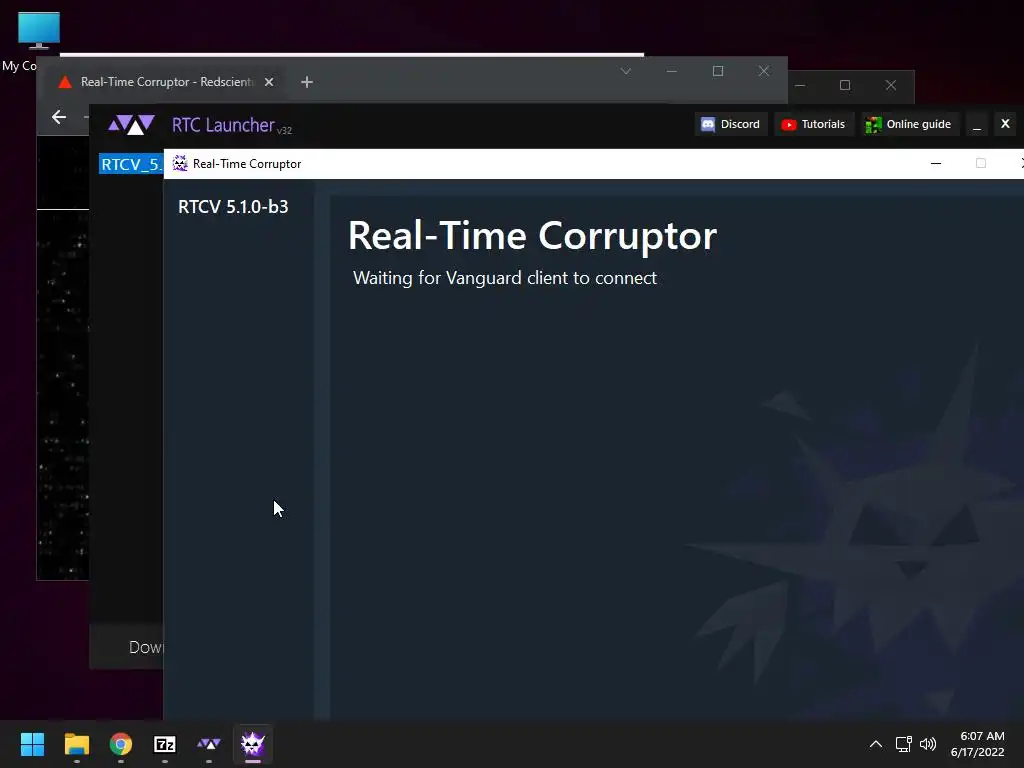Viewport: 1024px width, 768px height.
Task: Close the rear window behind Chrome
Action: [891, 85]
